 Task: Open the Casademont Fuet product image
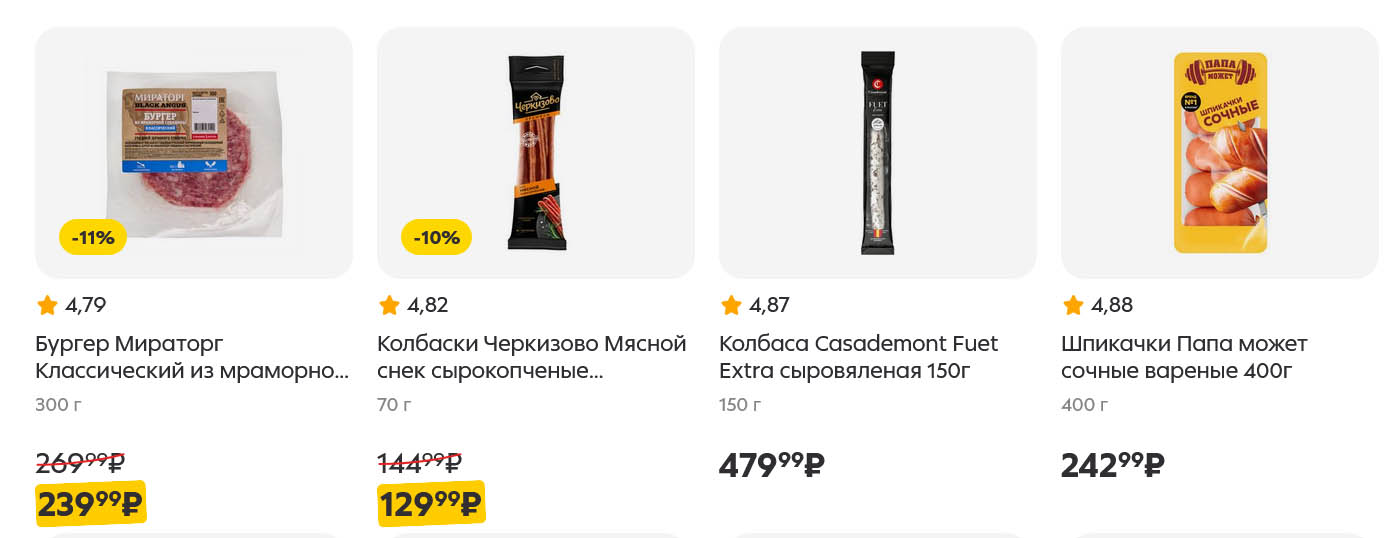[x=878, y=152]
